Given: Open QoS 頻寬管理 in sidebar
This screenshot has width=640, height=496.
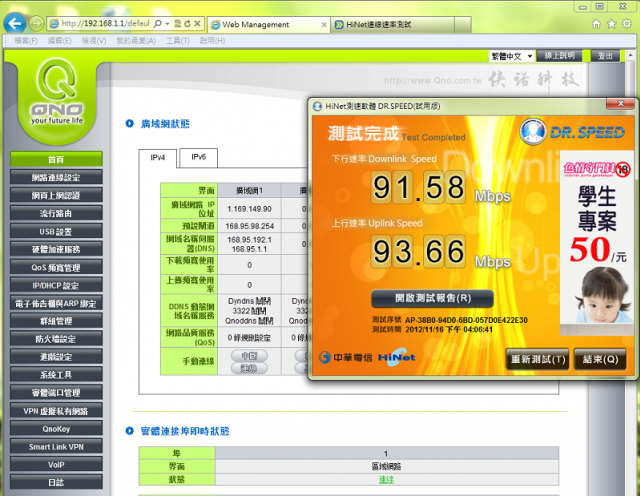Looking at the screenshot, I should [x=56, y=267].
